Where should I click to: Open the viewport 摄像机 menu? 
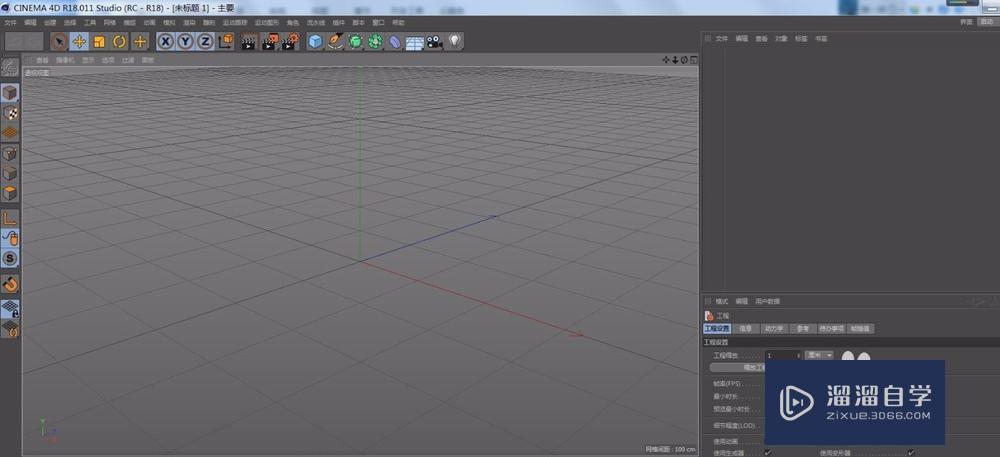point(65,60)
